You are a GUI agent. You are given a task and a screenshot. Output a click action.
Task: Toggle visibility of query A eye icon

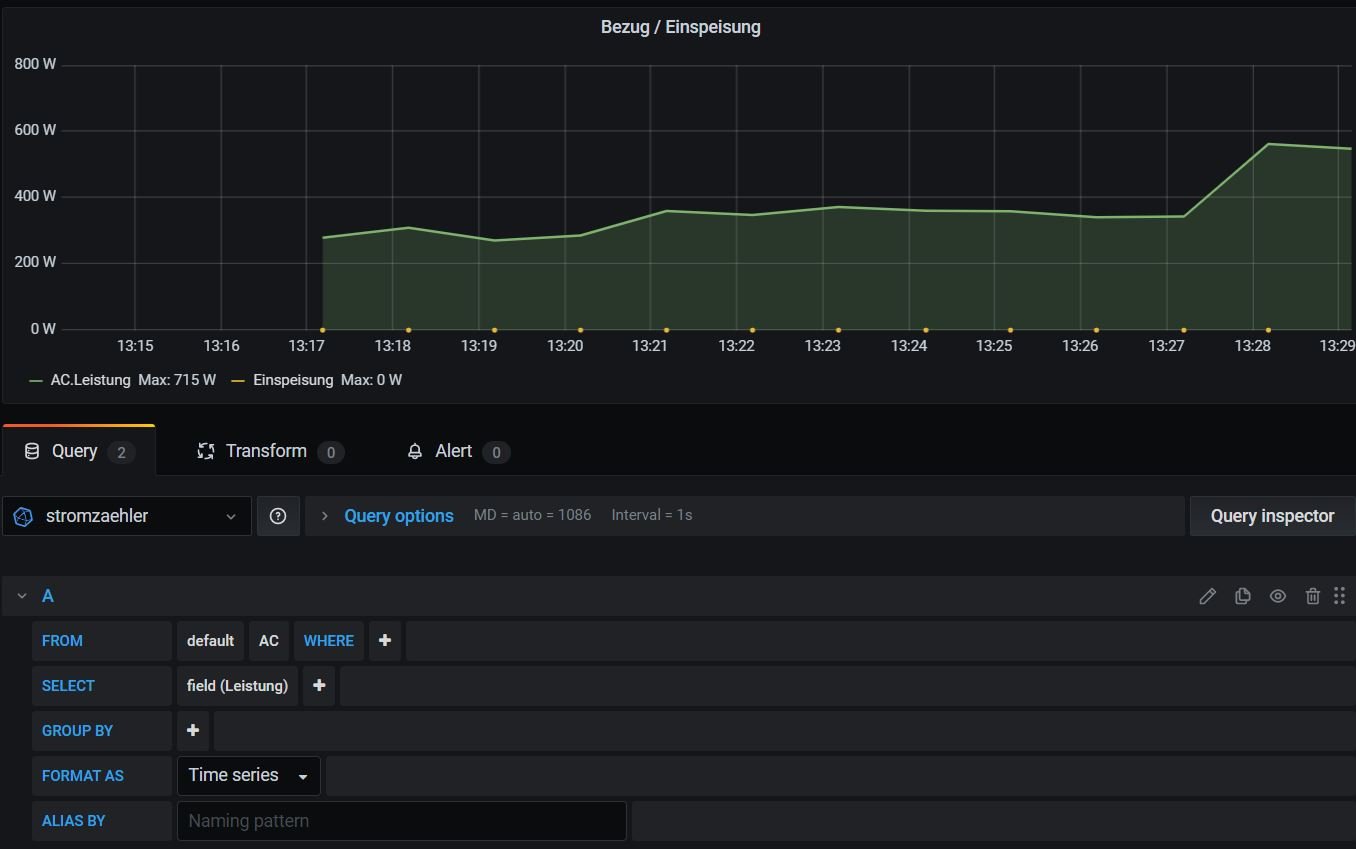1277,596
